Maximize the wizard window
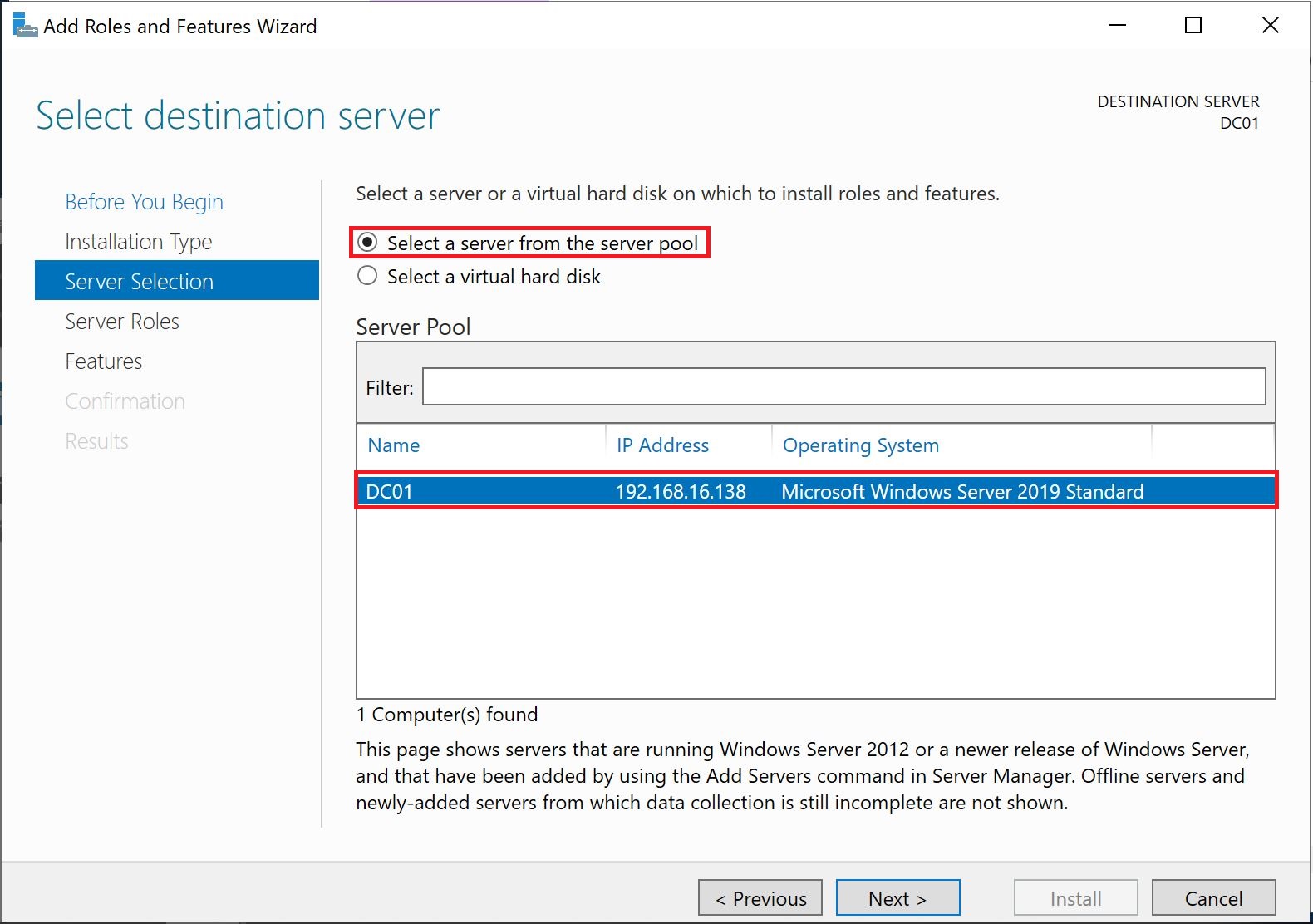 pos(1193,25)
